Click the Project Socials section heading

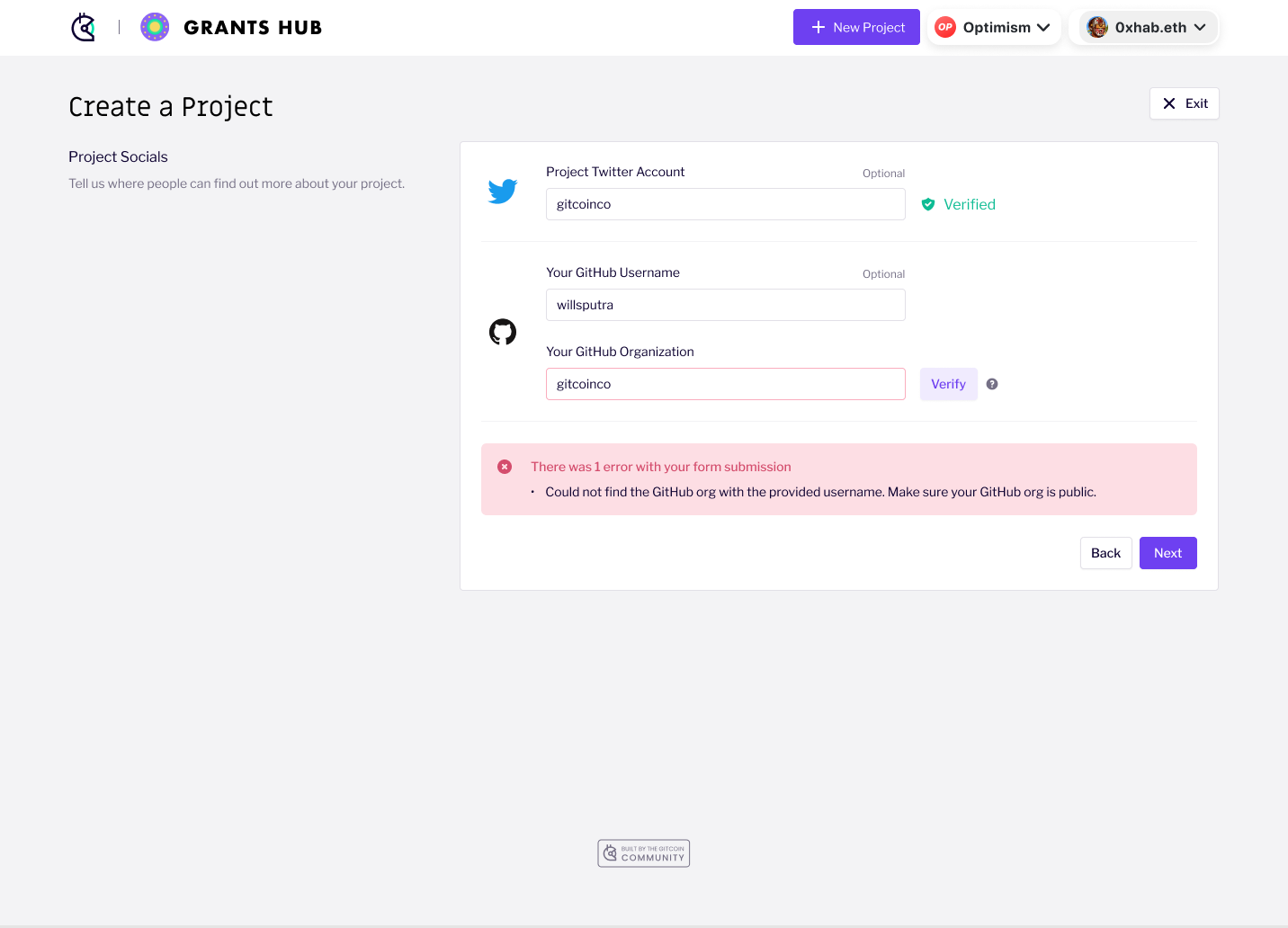point(118,156)
